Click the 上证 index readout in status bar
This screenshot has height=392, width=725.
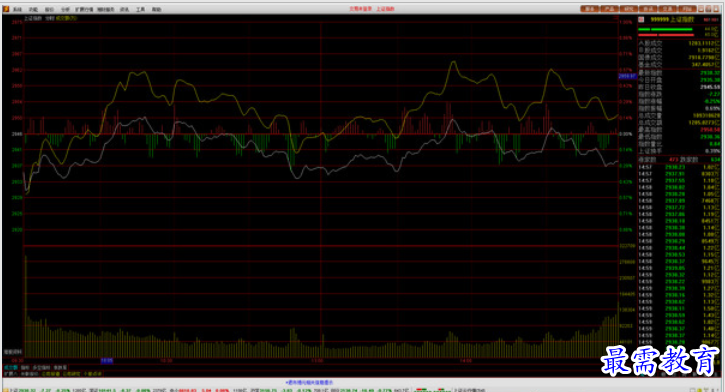click(x=39, y=390)
